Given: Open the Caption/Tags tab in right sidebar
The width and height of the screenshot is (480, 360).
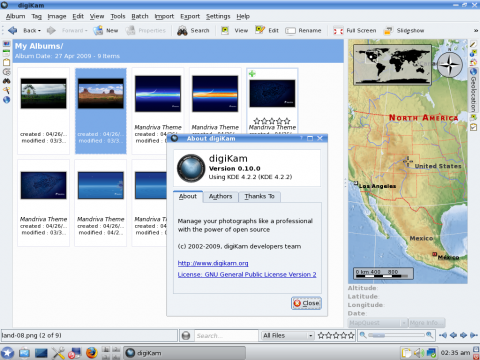Looking at the screenshot, I should point(473,118).
